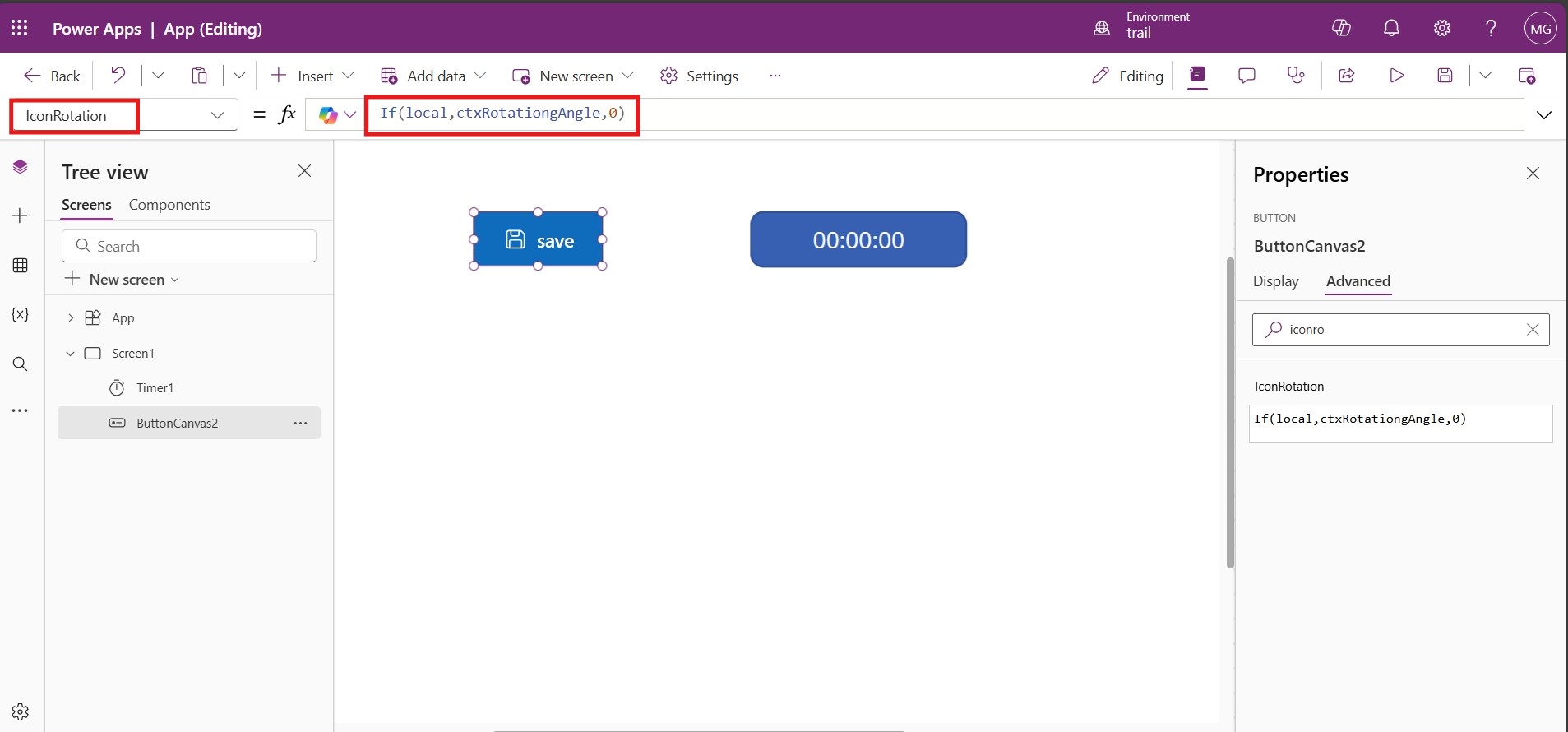Click the Save disk icon
Screen dimensions: 1568x732
pos(1445,76)
